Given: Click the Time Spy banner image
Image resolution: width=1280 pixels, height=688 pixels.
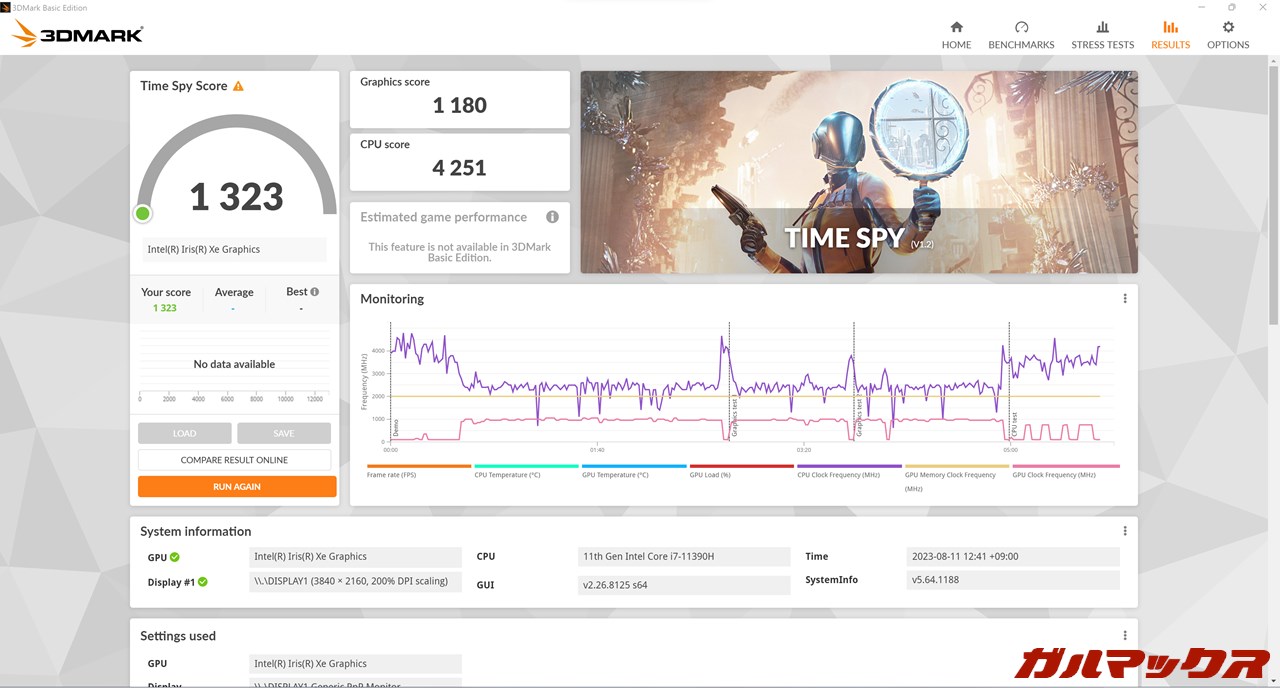Looking at the screenshot, I should (x=858, y=172).
